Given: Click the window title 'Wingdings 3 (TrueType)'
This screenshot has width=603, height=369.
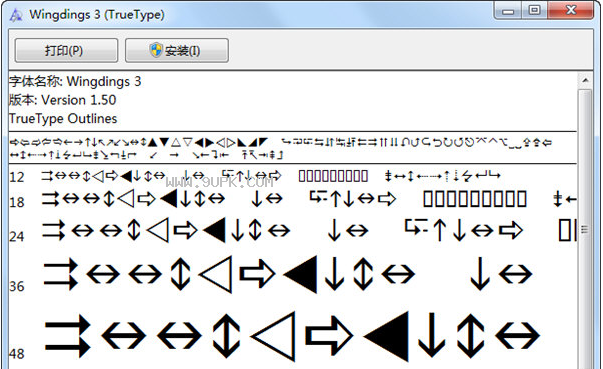Looking at the screenshot, I should coord(97,15).
